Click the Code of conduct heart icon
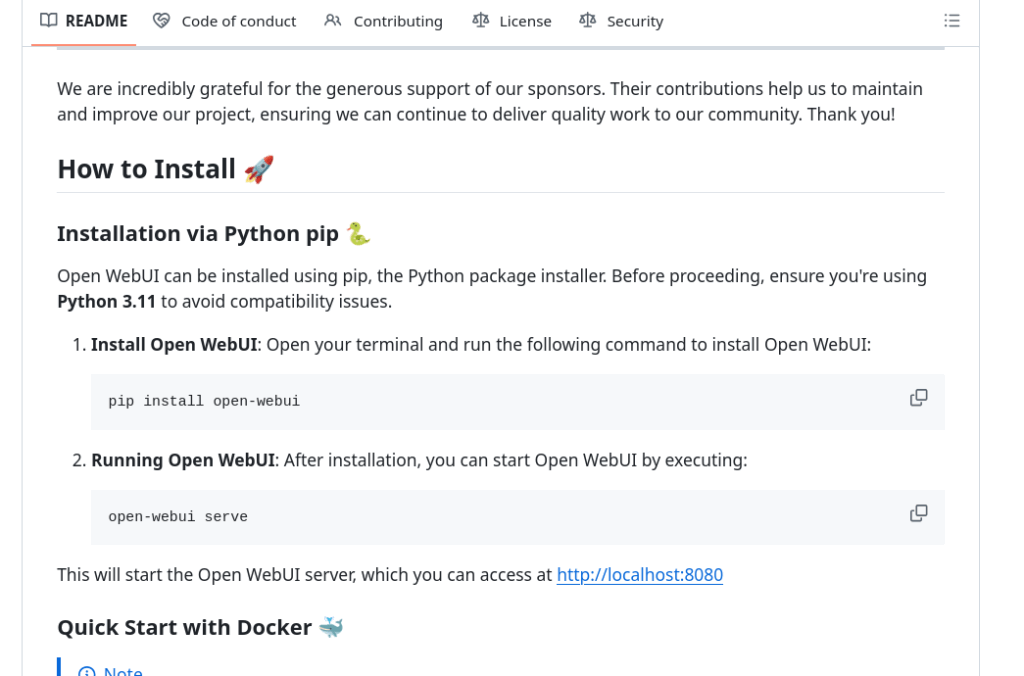The image size is (1024, 676). [161, 21]
